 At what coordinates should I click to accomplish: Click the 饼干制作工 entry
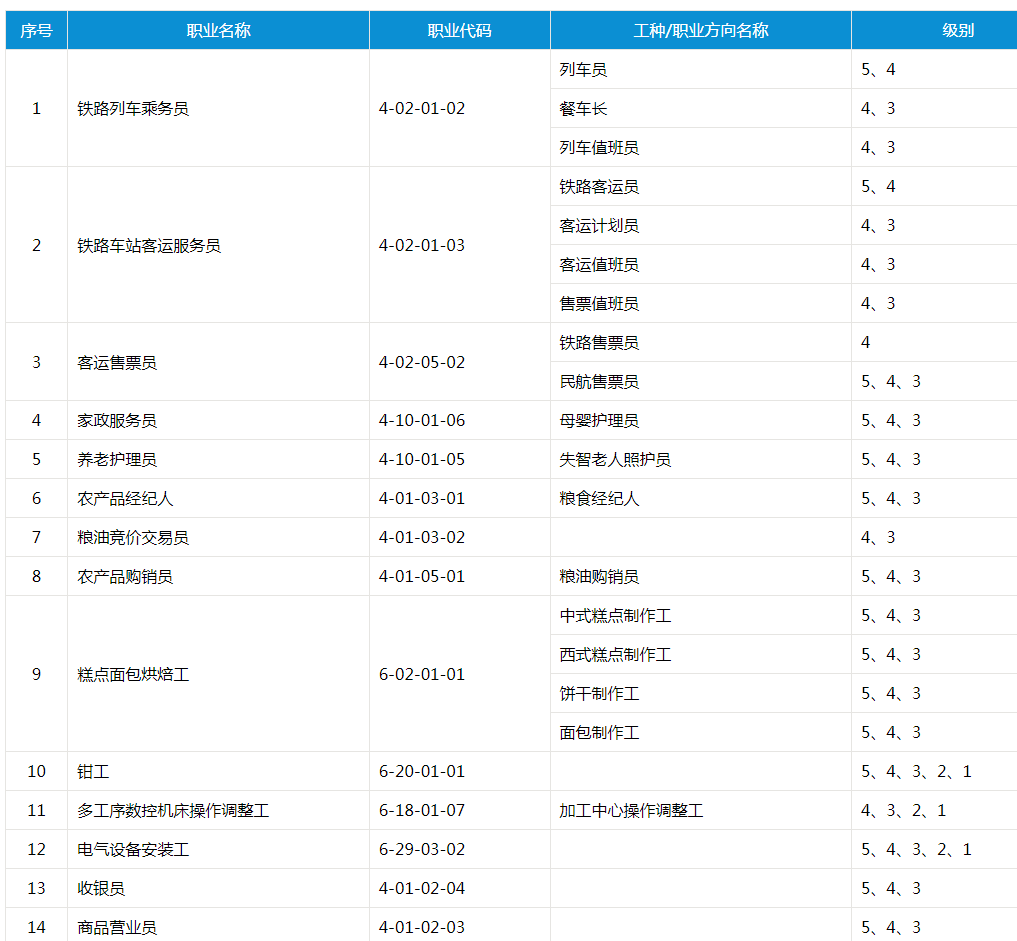[x=599, y=693]
